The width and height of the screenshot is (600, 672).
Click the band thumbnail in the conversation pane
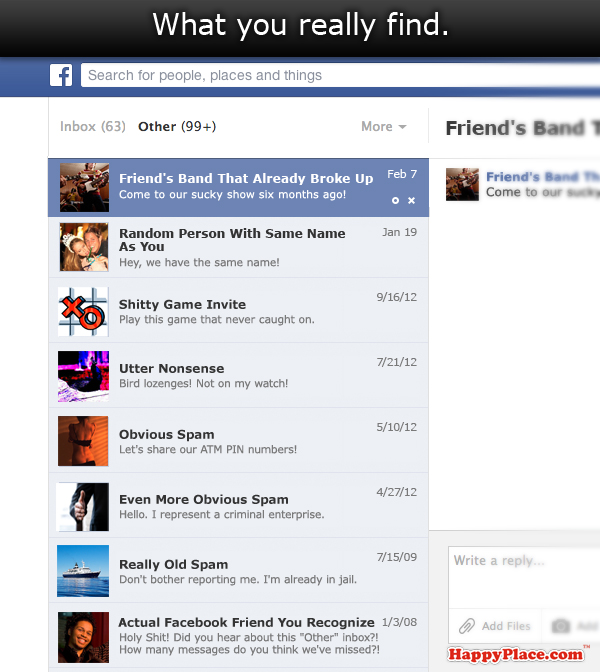(x=462, y=184)
